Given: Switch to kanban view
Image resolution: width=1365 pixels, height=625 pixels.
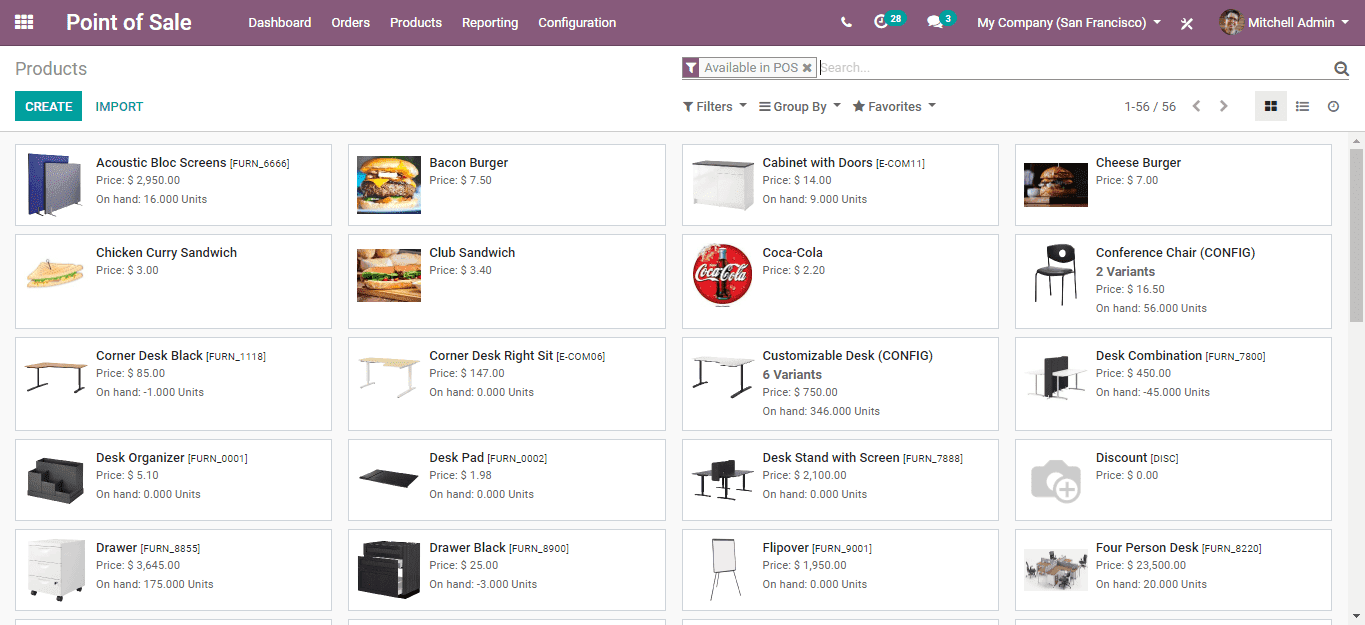Looking at the screenshot, I should pyautogui.click(x=1271, y=106).
